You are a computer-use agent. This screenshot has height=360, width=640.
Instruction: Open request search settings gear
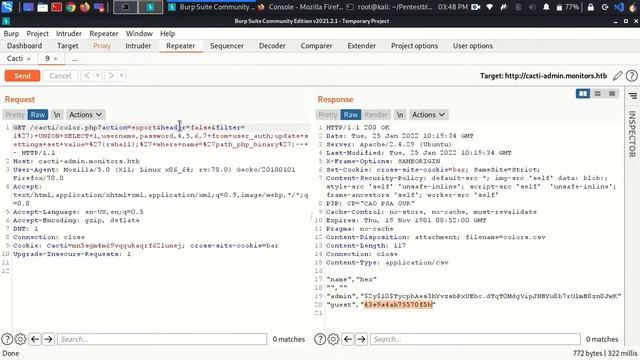tap(20, 339)
